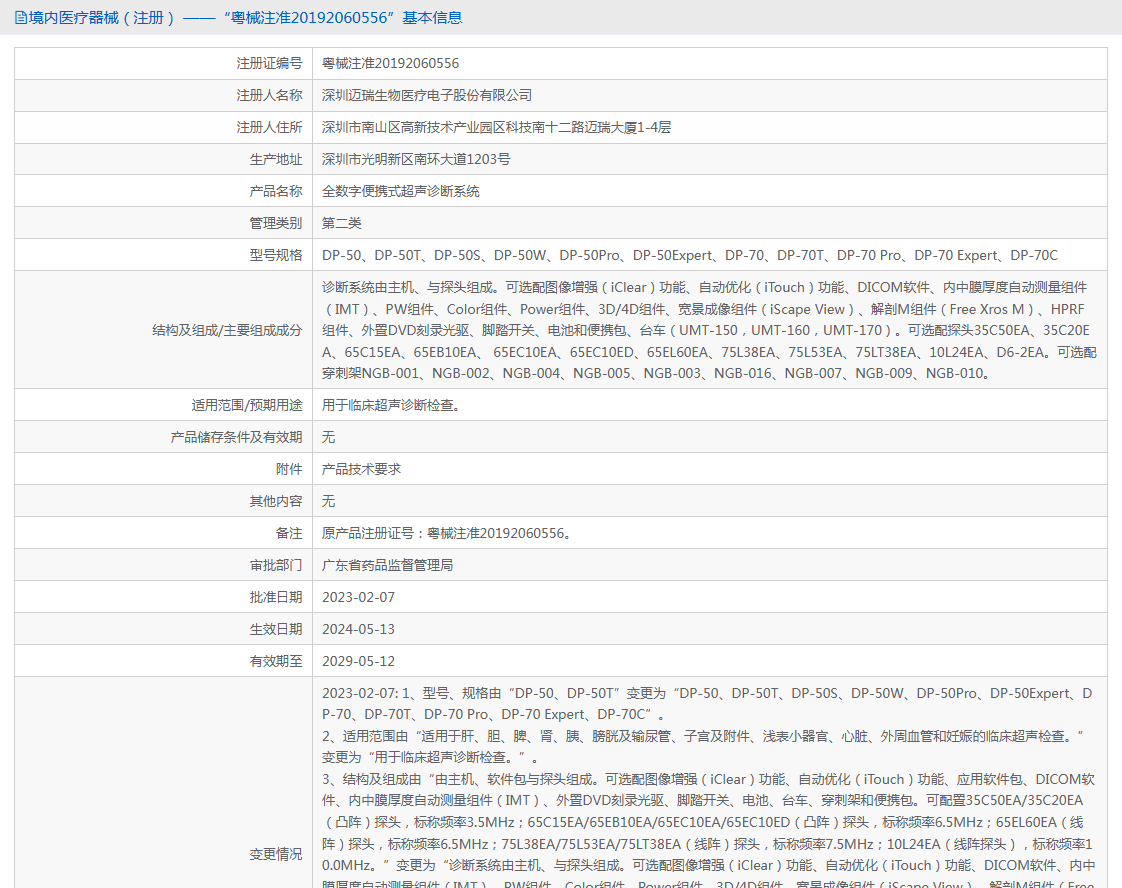Select the effective date 2024-05-13
Screen dimensions: 1122x888
coord(358,630)
